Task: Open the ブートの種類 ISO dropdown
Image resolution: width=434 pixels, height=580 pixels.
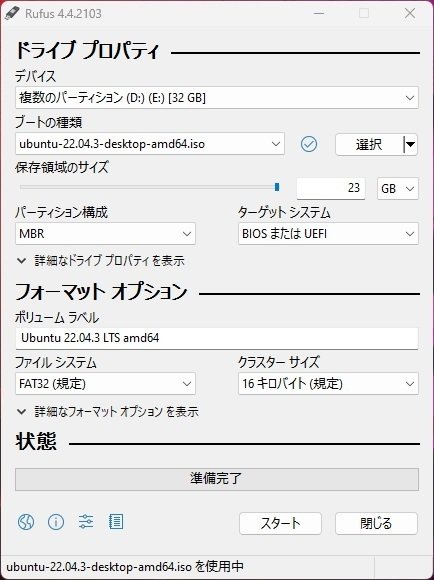Action: [x=150, y=144]
